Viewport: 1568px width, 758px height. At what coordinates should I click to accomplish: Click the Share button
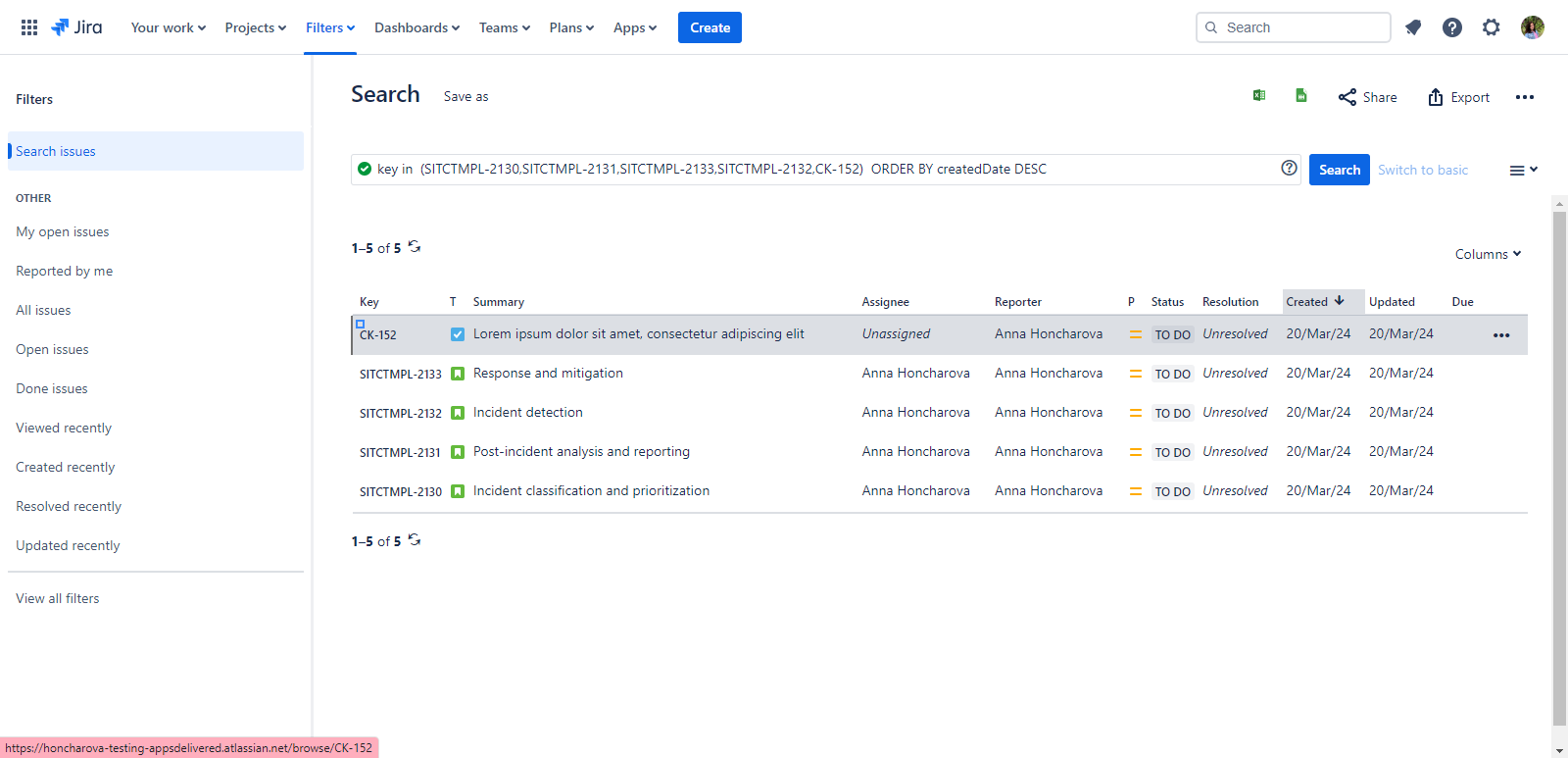coord(1368,97)
